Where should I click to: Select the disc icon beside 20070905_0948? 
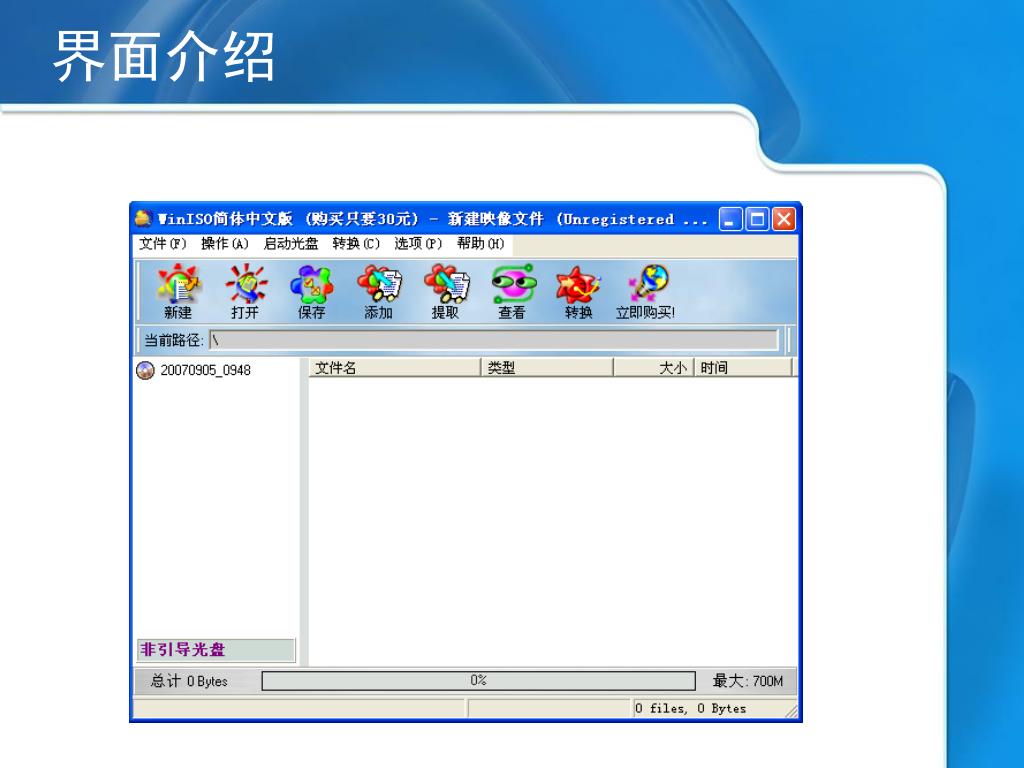pos(145,370)
